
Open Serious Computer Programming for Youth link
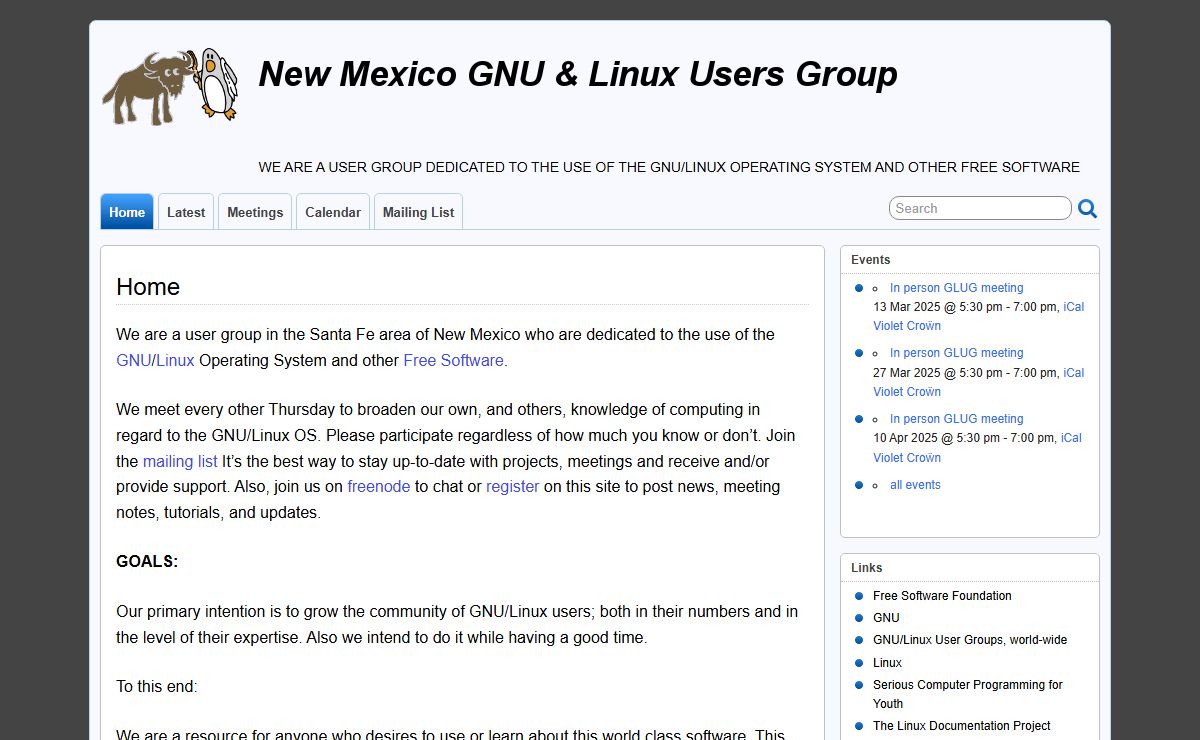968,694
